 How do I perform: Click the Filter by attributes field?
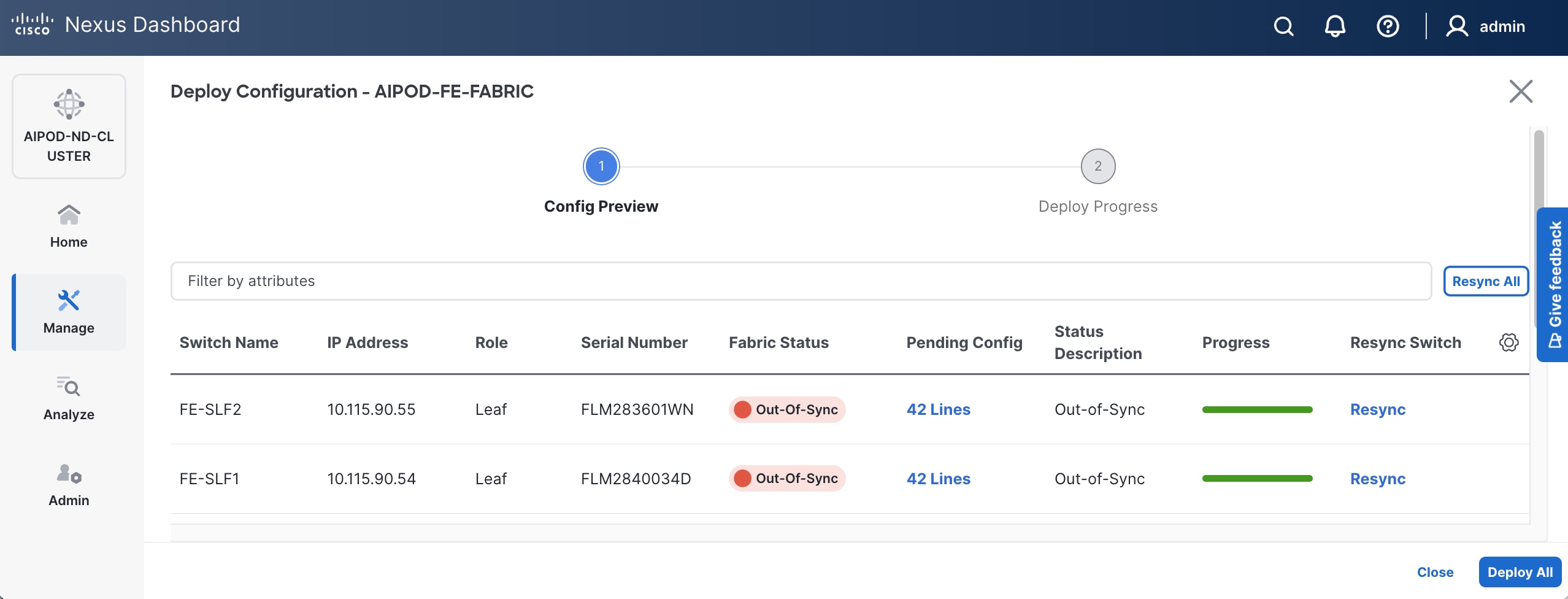click(801, 281)
